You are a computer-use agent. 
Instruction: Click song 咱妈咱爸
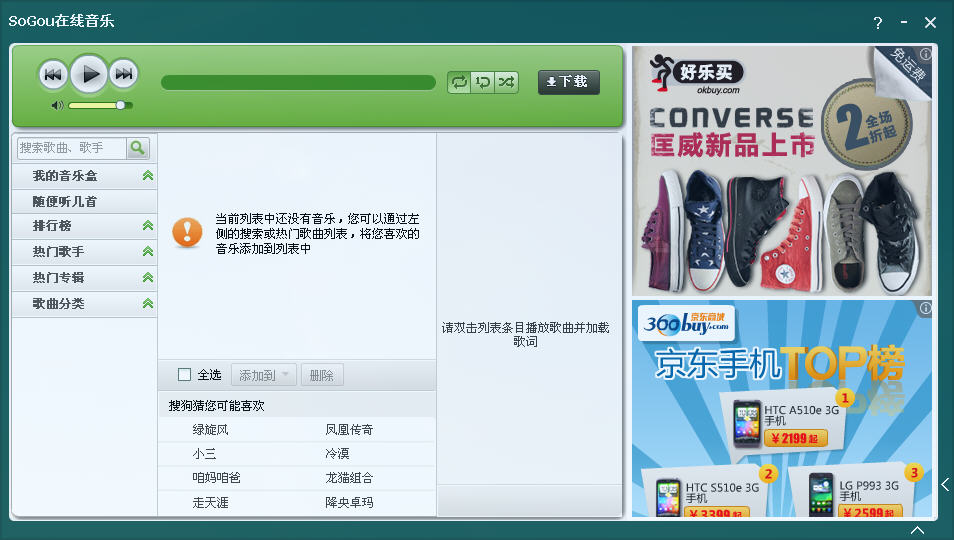[x=217, y=478]
